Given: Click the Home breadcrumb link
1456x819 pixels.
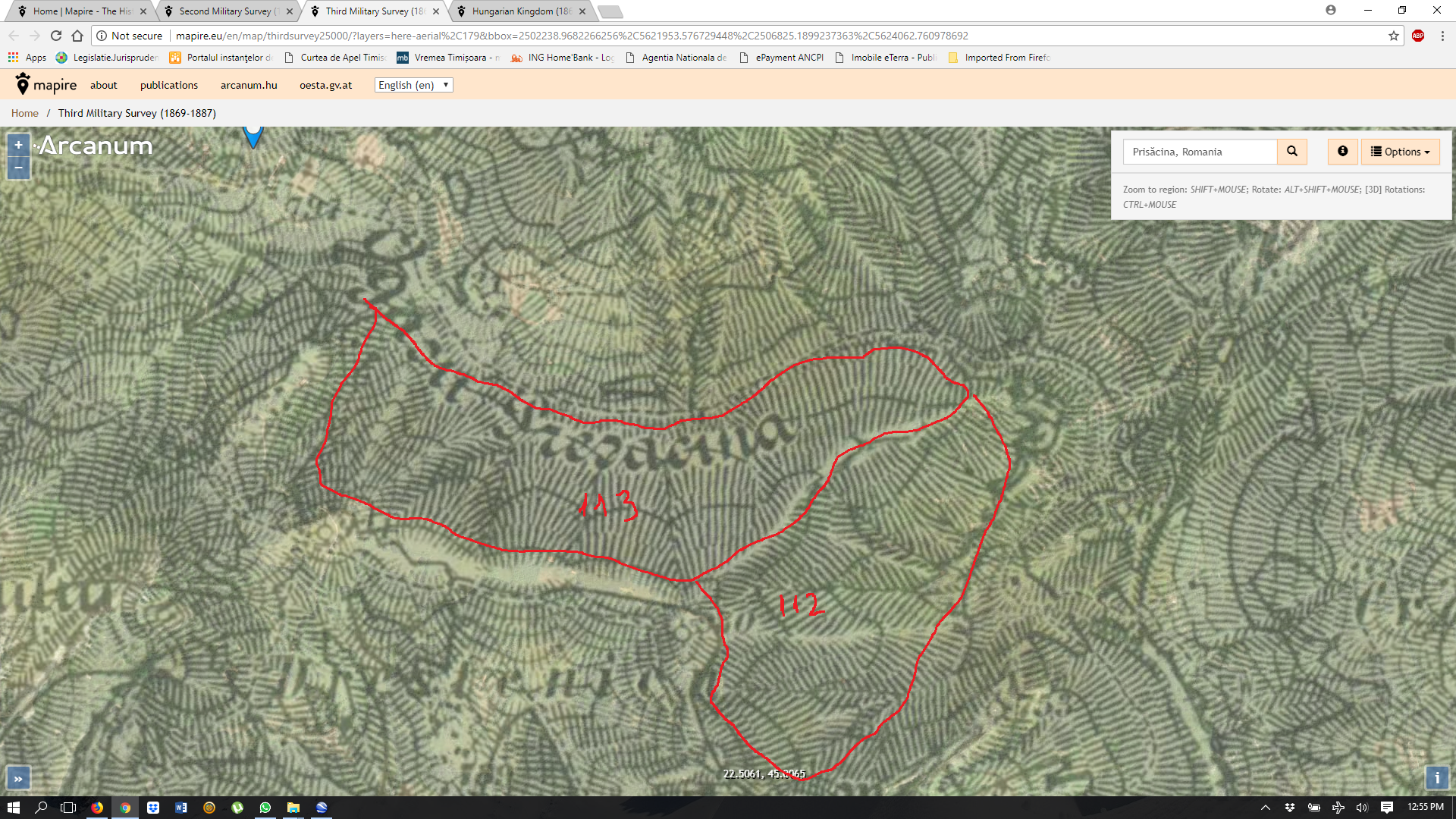Looking at the screenshot, I should 25,113.
